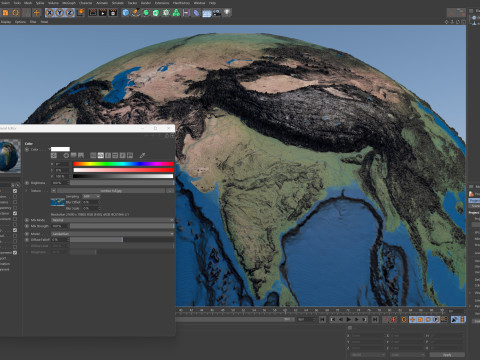Select the eyedropper color picker icon

click(142, 155)
